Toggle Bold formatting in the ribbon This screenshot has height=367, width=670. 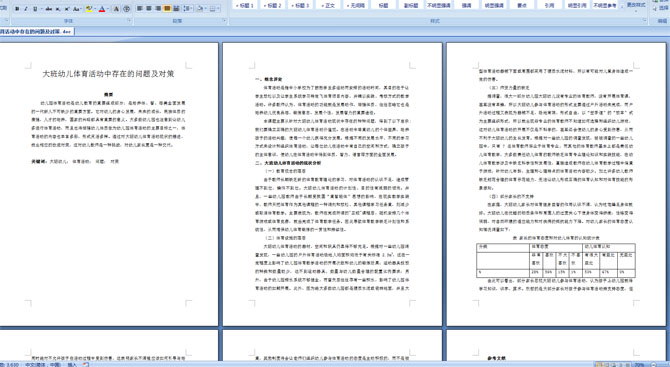click(17, 9)
